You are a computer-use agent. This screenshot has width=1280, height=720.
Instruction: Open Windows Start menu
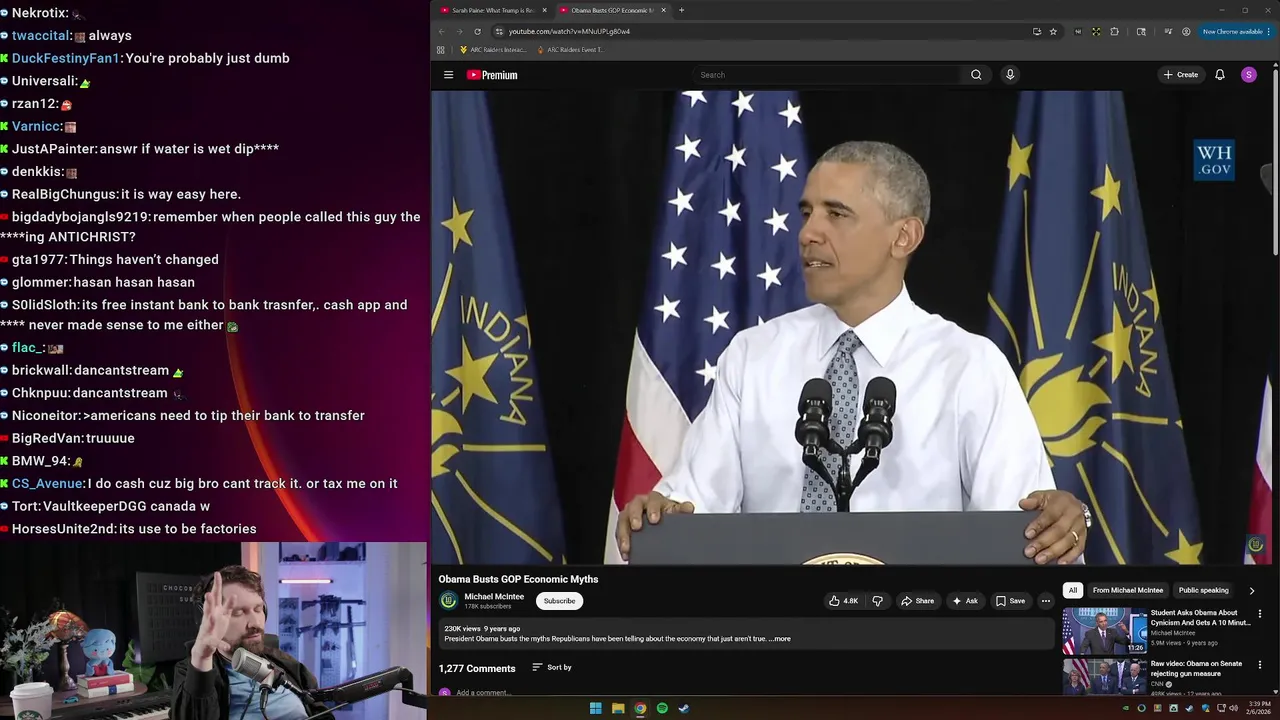pyautogui.click(x=595, y=708)
